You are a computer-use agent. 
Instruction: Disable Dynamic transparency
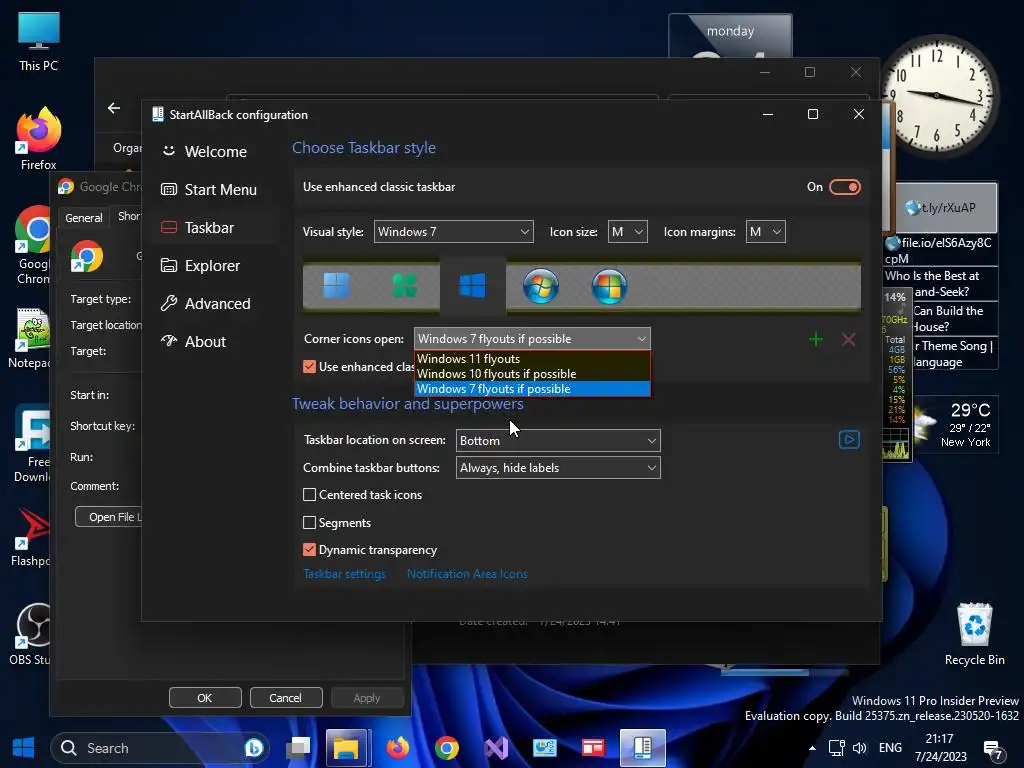pyautogui.click(x=310, y=550)
